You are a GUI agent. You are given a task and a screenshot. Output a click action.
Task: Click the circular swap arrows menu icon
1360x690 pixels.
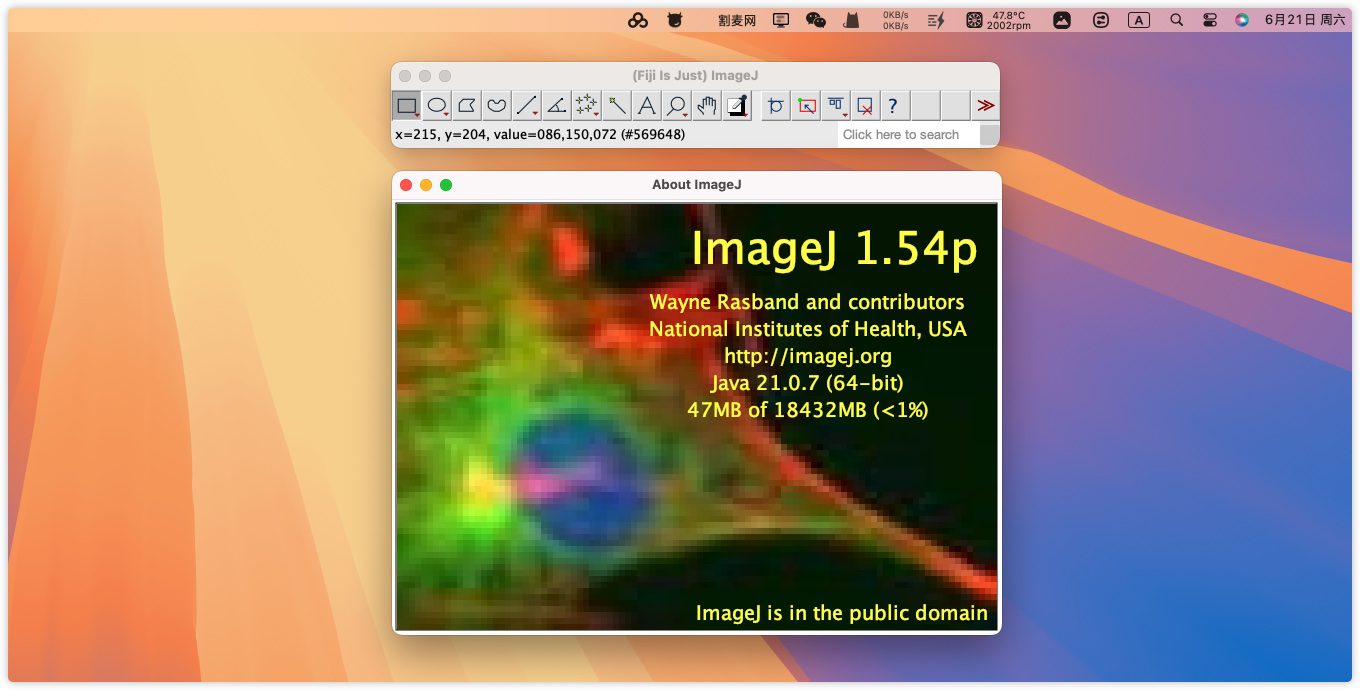point(1101,20)
